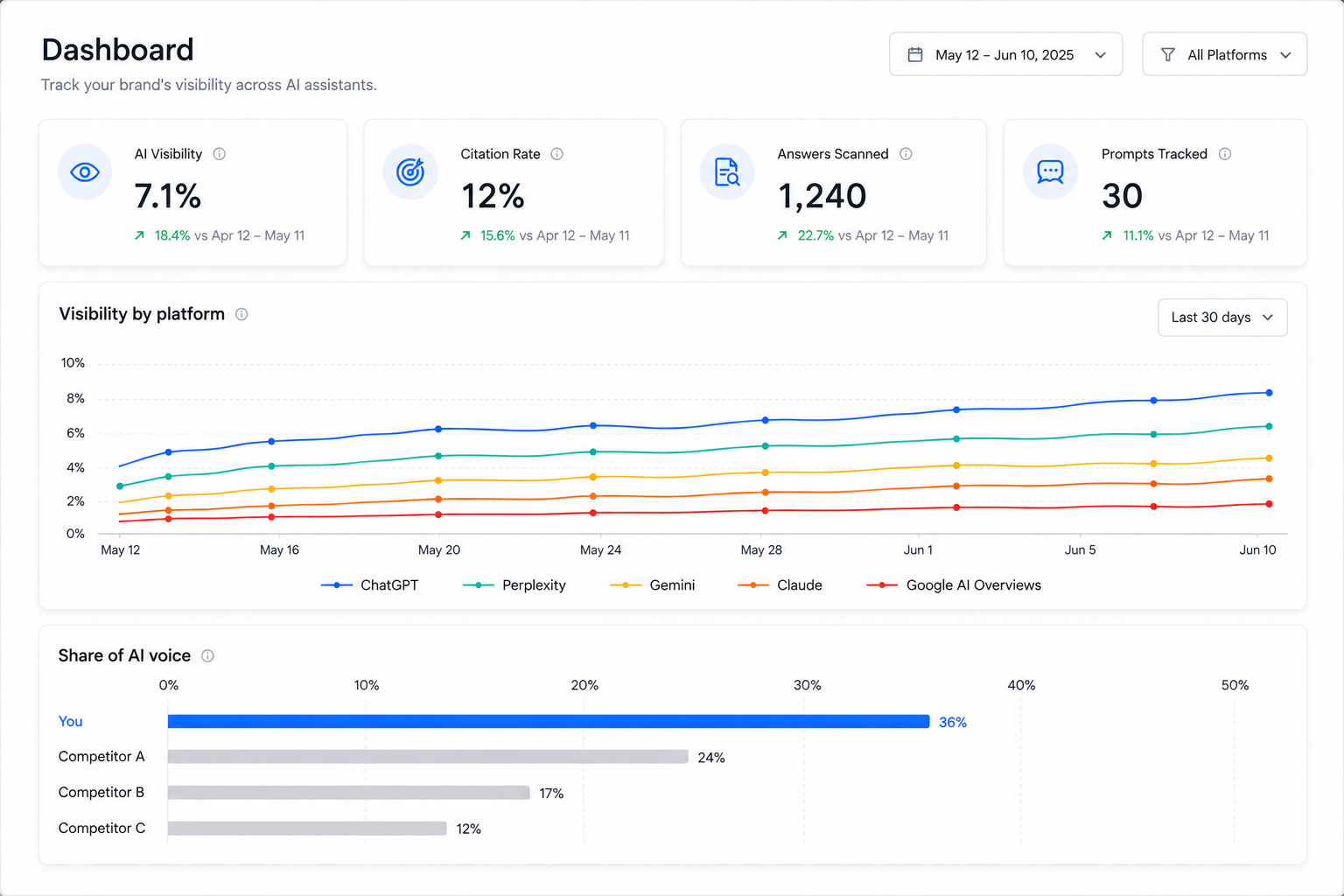Click the Prompts Tracked chat bubble icon

(1050, 172)
